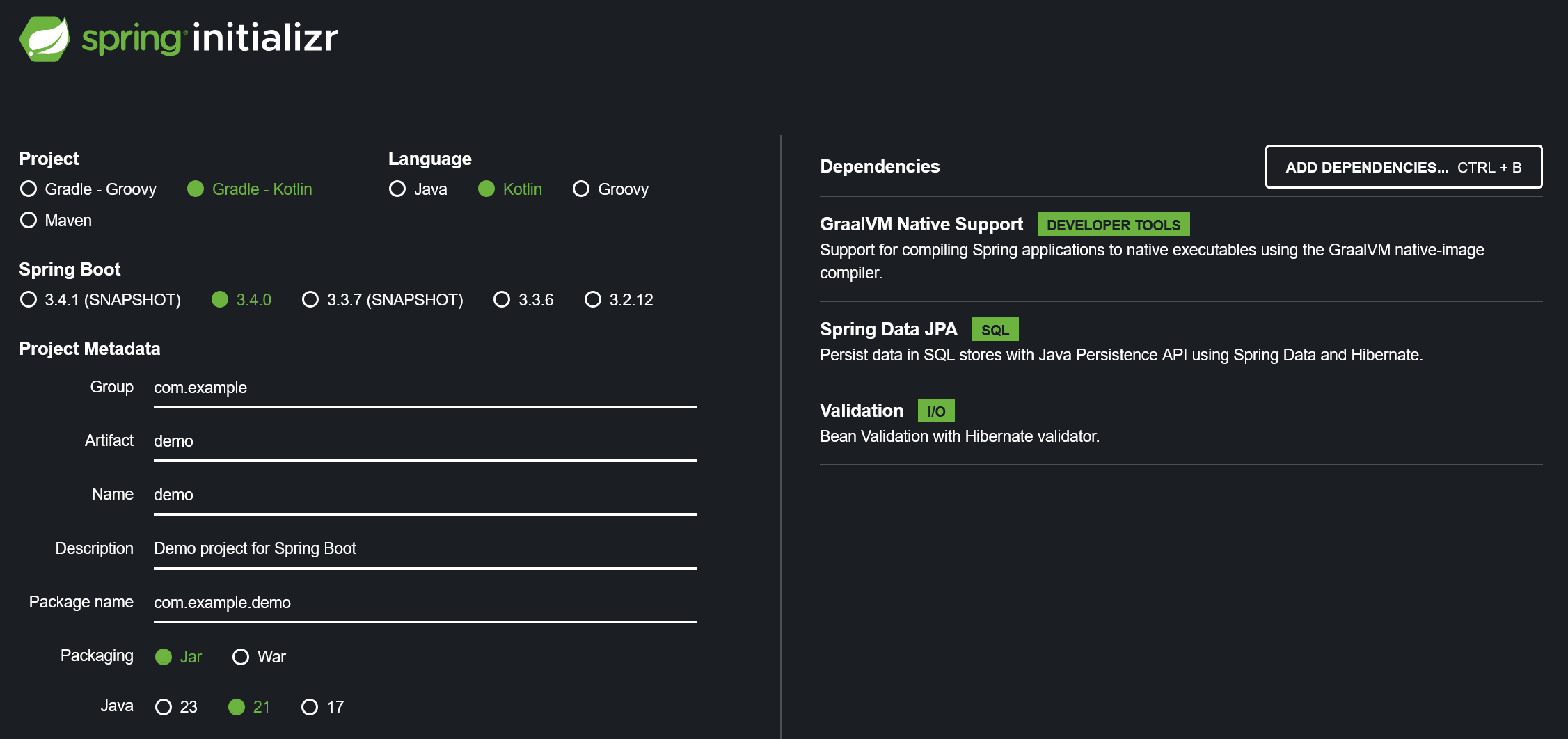
Task: Click the spring initializr title text
Action: [x=209, y=38]
